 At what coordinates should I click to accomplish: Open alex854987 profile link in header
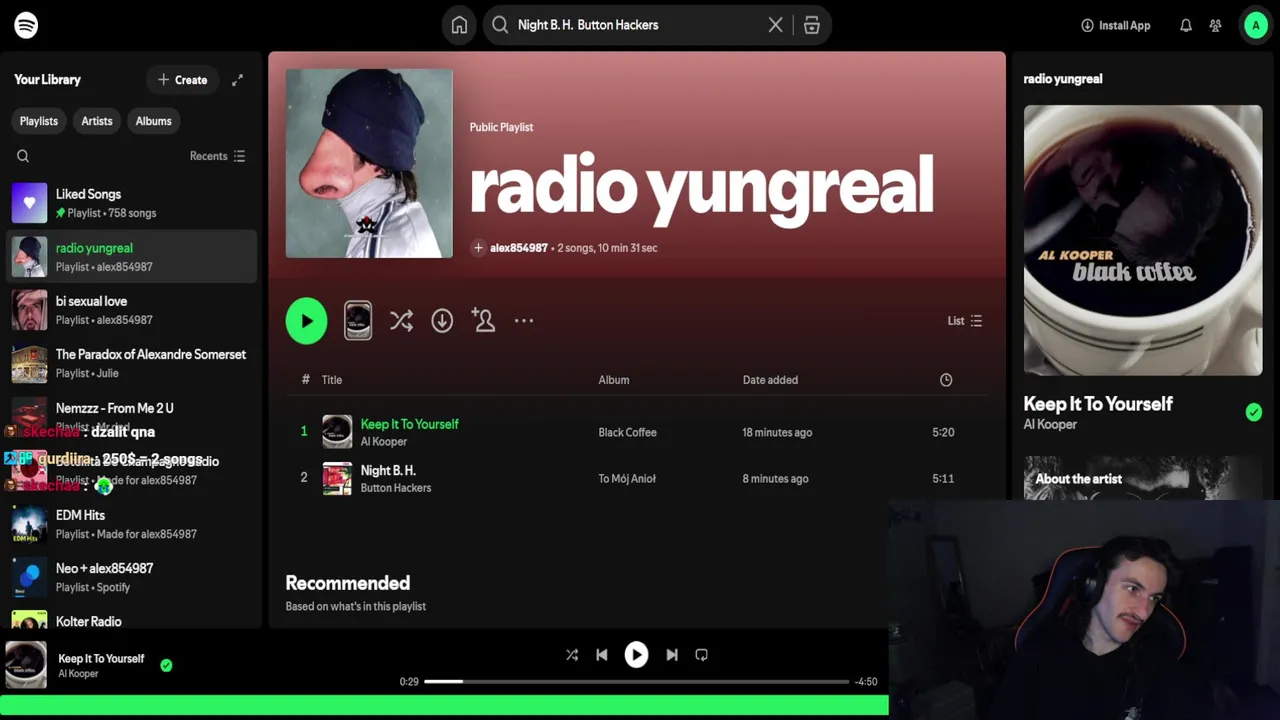(x=519, y=248)
